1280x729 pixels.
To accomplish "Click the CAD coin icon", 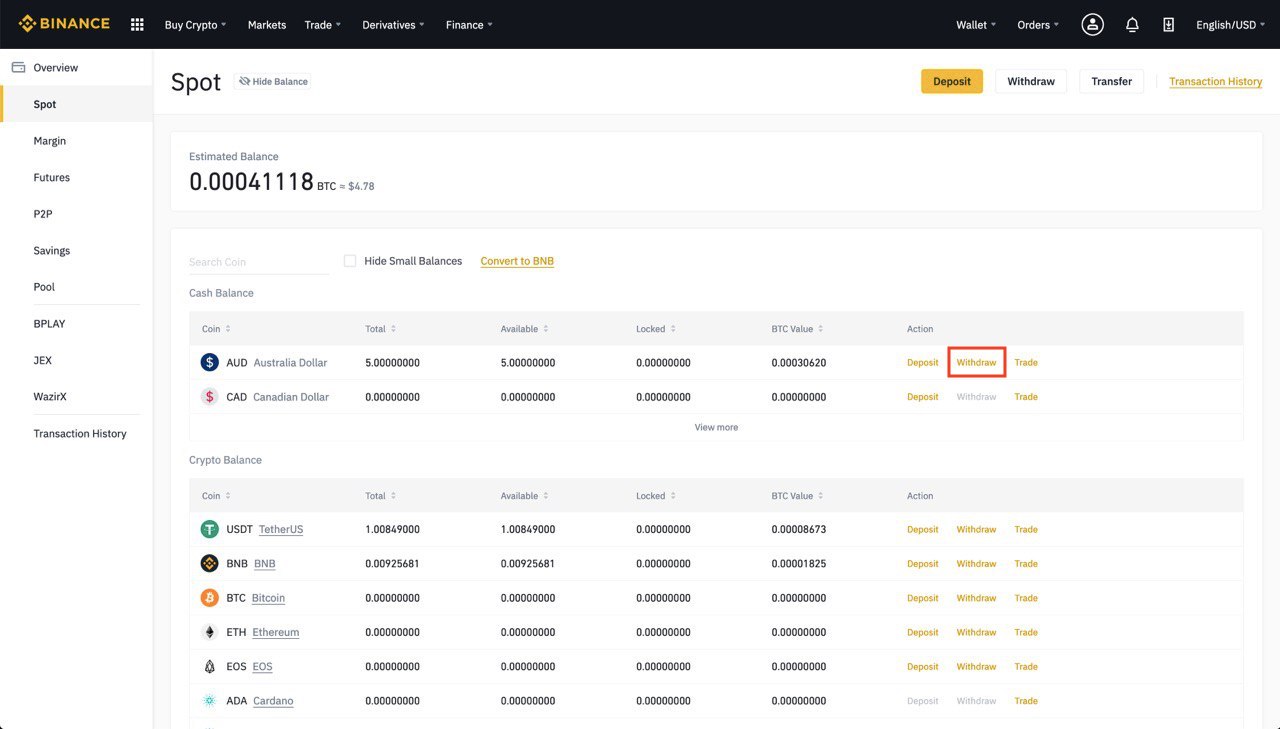I will tap(209, 397).
